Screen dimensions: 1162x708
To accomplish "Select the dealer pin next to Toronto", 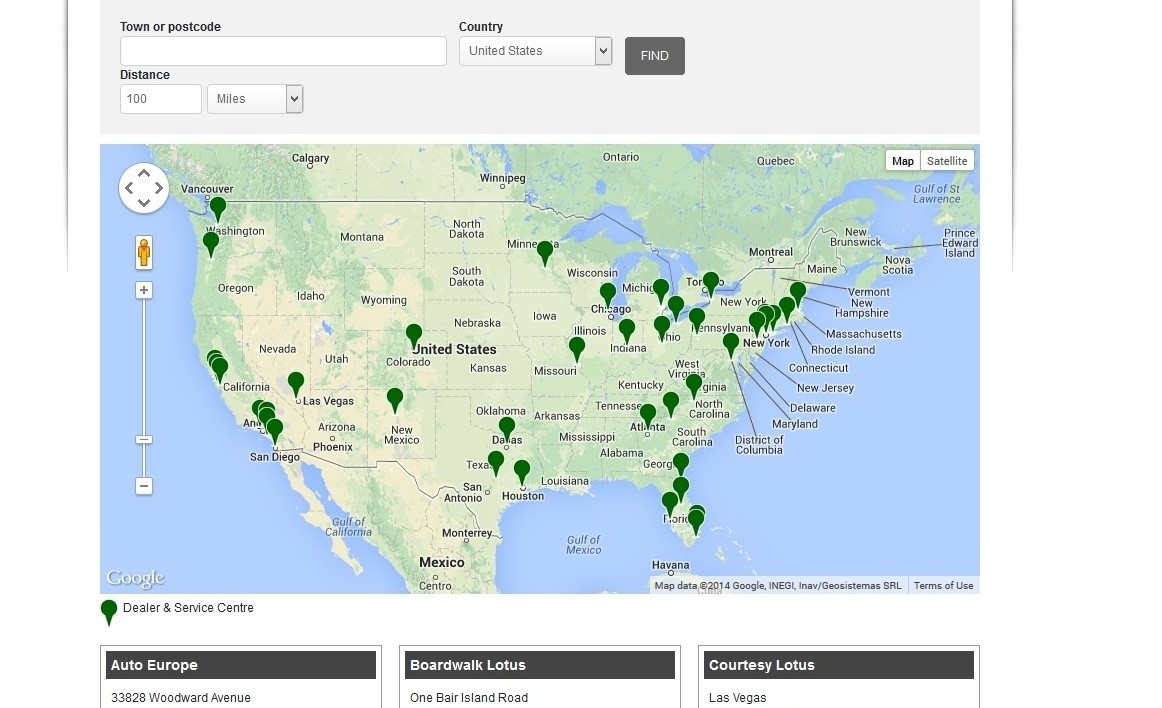I will click(711, 285).
